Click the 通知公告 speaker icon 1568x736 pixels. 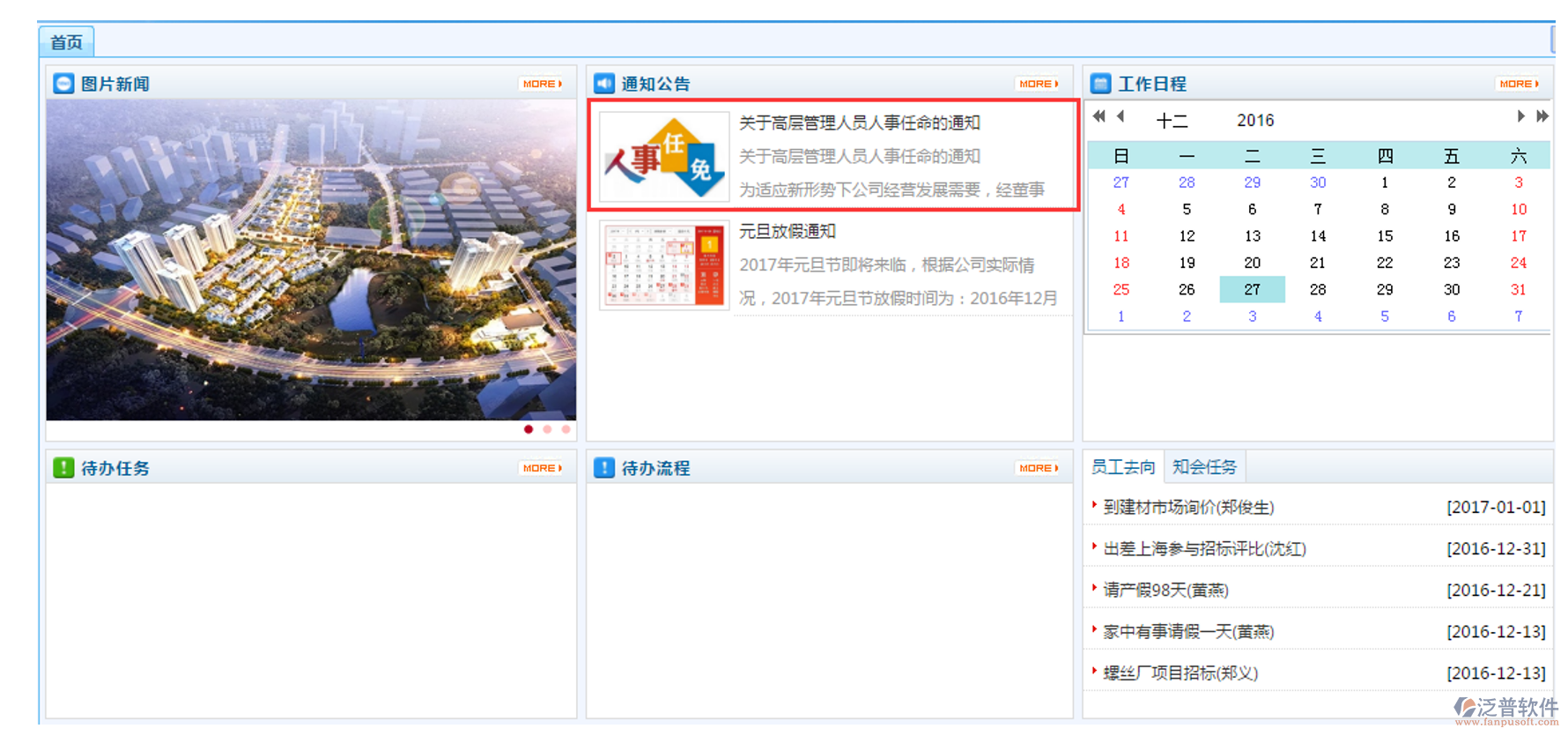coord(604,84)
